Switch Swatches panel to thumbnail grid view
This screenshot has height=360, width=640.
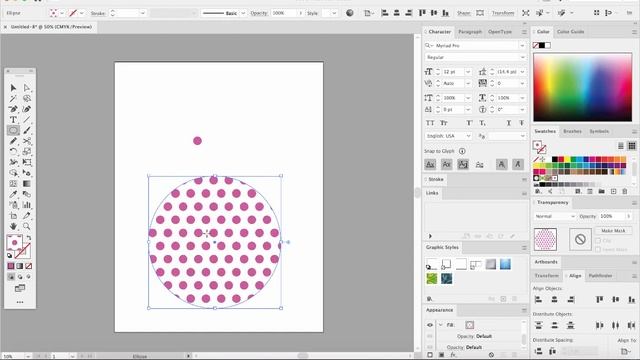[631, 146]
